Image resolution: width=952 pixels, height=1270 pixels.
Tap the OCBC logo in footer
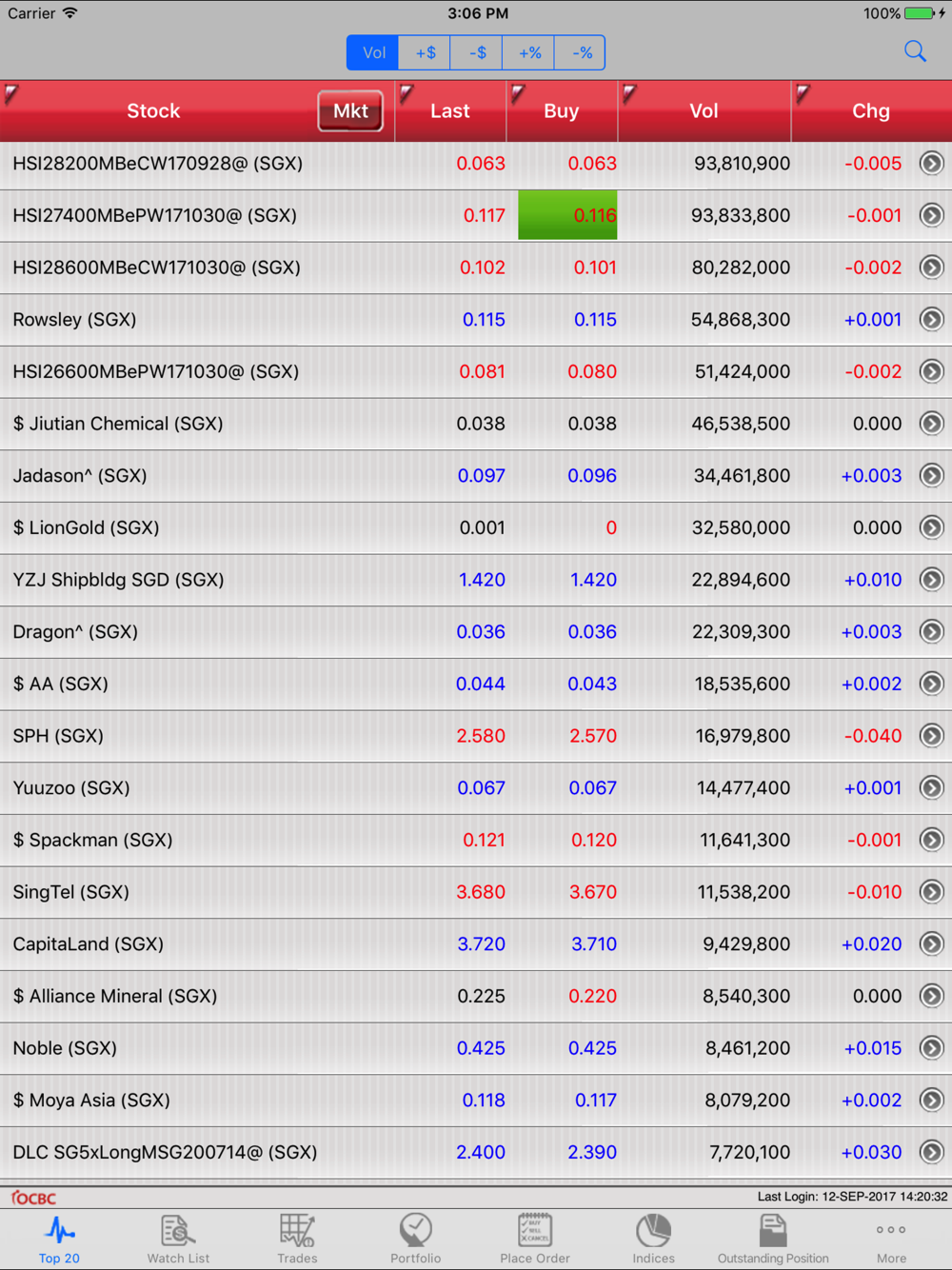pos(33,1198)
